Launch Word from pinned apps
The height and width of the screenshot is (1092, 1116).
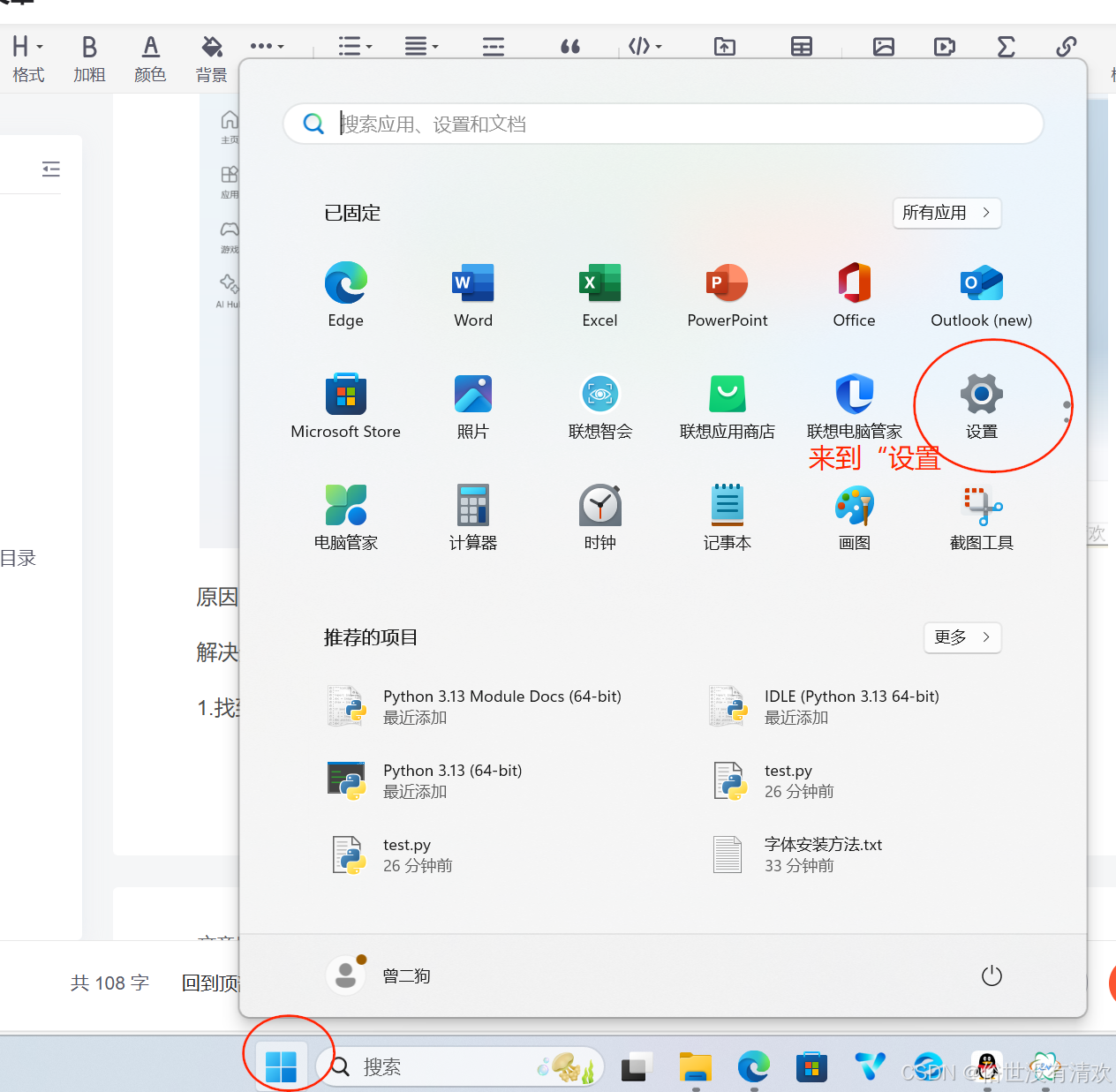coord(473,295)
